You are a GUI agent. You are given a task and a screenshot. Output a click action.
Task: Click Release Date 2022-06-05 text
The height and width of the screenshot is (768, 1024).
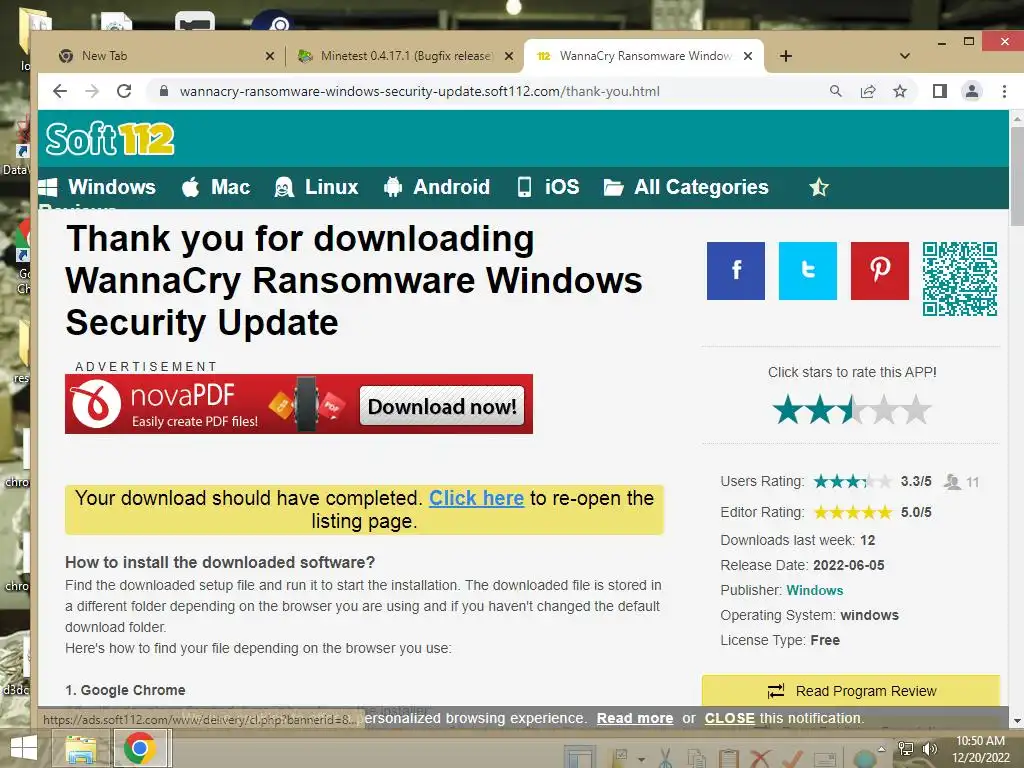848,566
